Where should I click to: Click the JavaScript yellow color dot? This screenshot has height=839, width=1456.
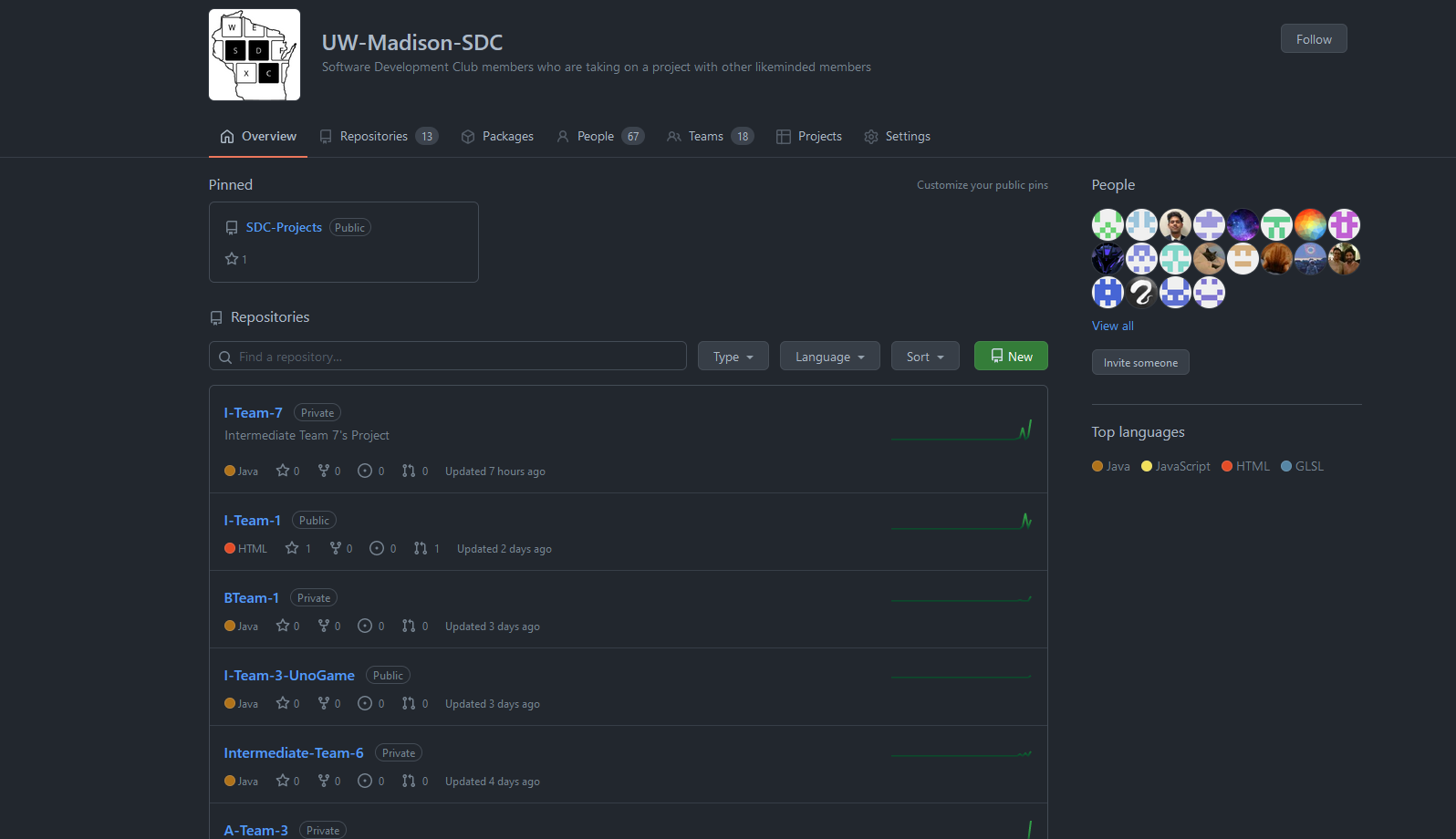coord(1147,466)
